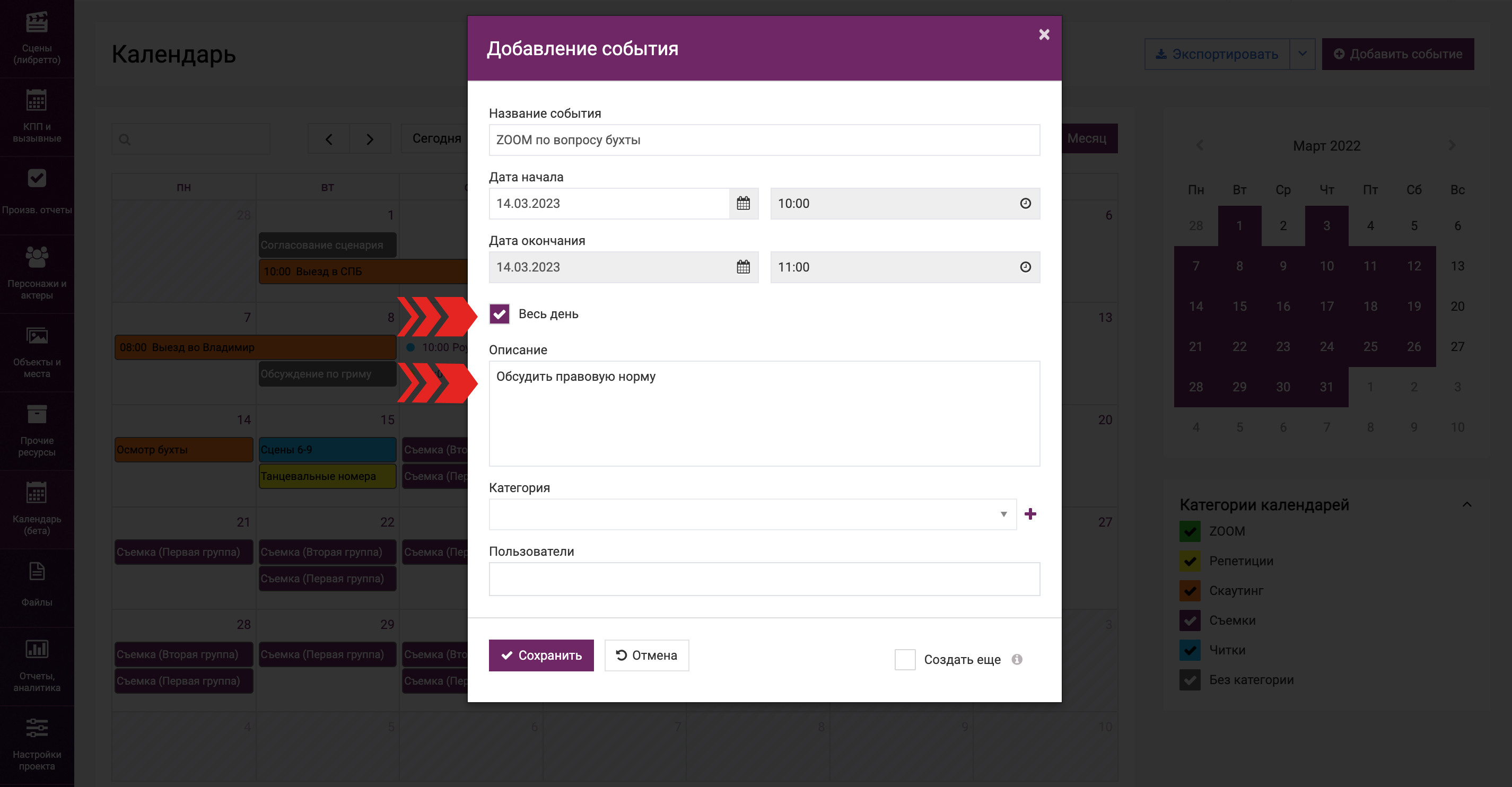Open event Сцены 6-9

pyautogui.click(x=328, y=450)
